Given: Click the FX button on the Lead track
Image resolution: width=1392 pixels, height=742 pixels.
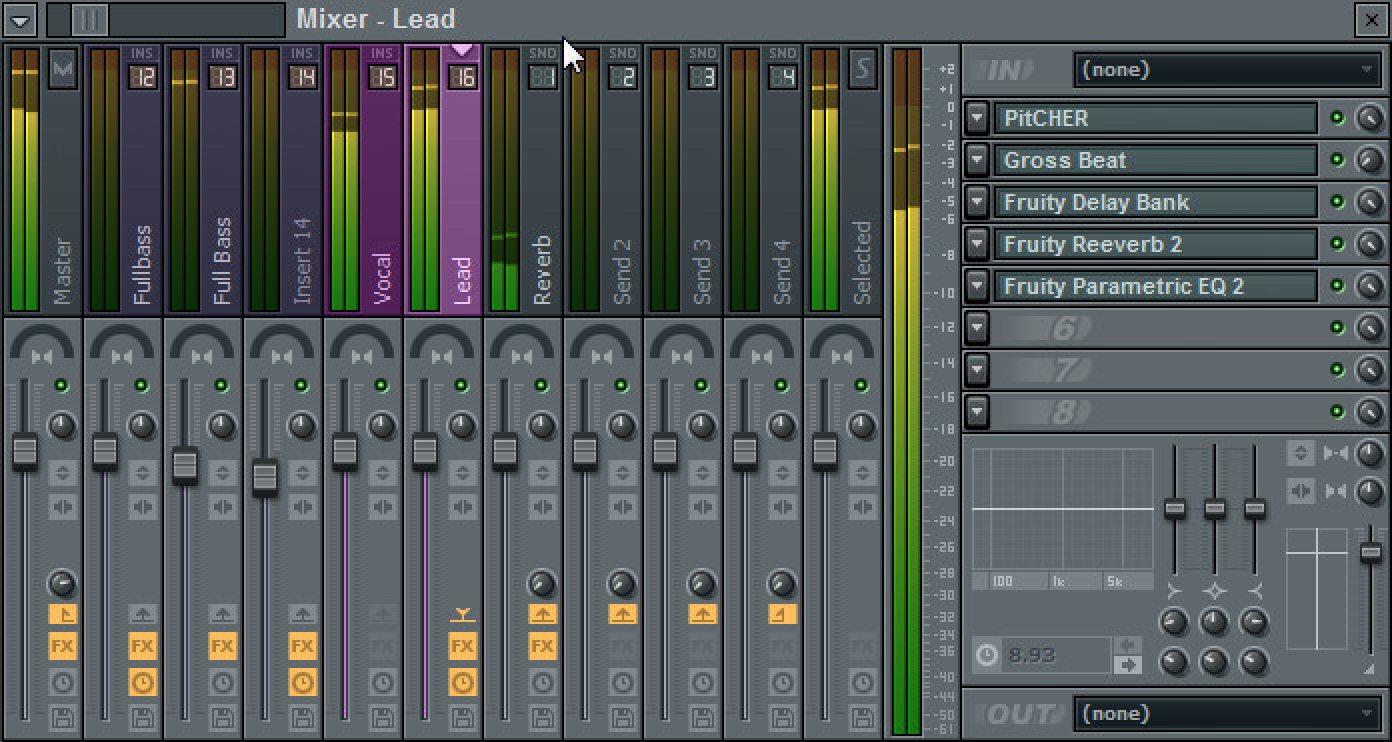Looking at the screenshot, I should click(462, 647).
